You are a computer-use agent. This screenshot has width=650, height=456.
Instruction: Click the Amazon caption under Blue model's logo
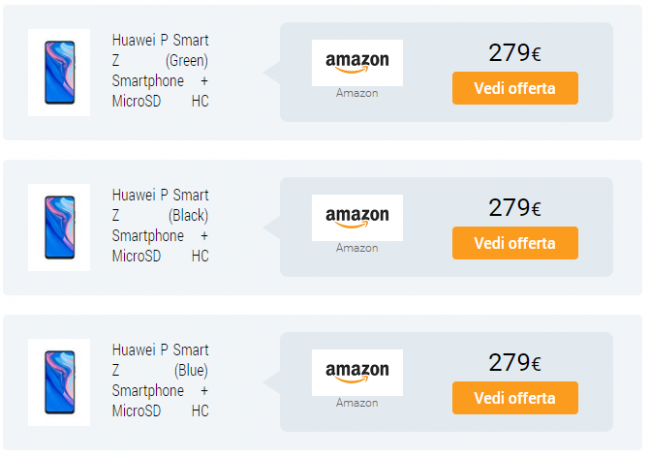click(357, 403)
